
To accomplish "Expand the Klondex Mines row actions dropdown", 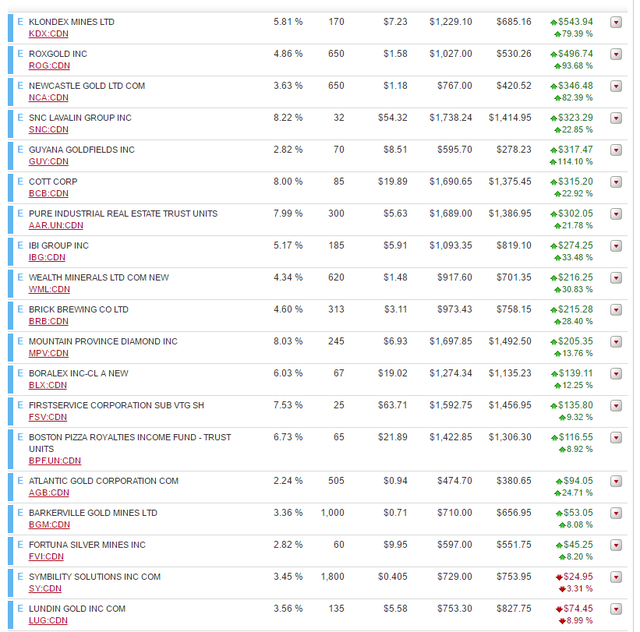I will tap(616, 22).
